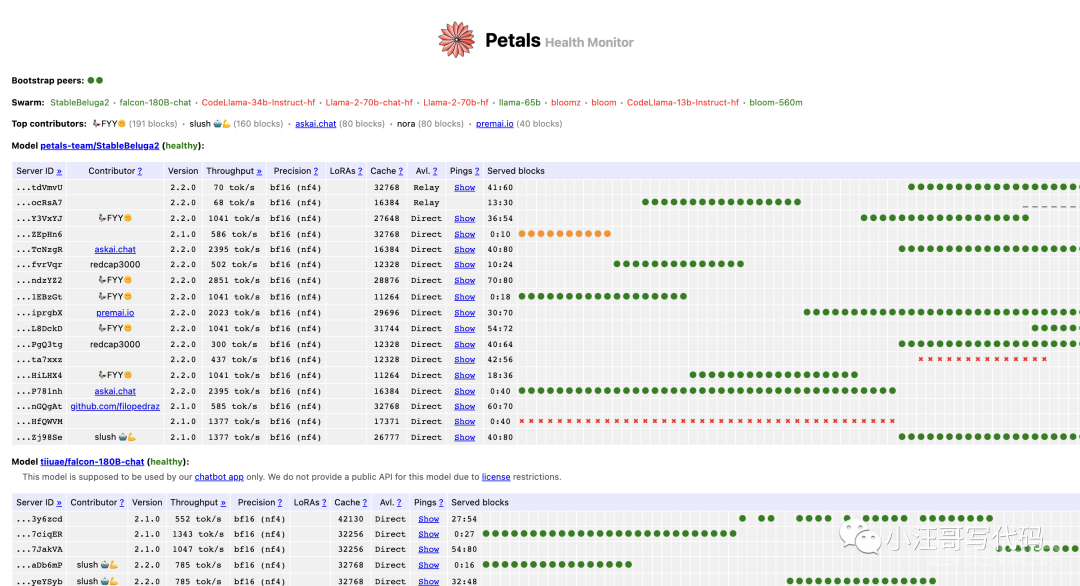Click Precision help mark in the falcon-180B-chat table
Viewport: 1080px width, 586px height.
click(280, 503)
